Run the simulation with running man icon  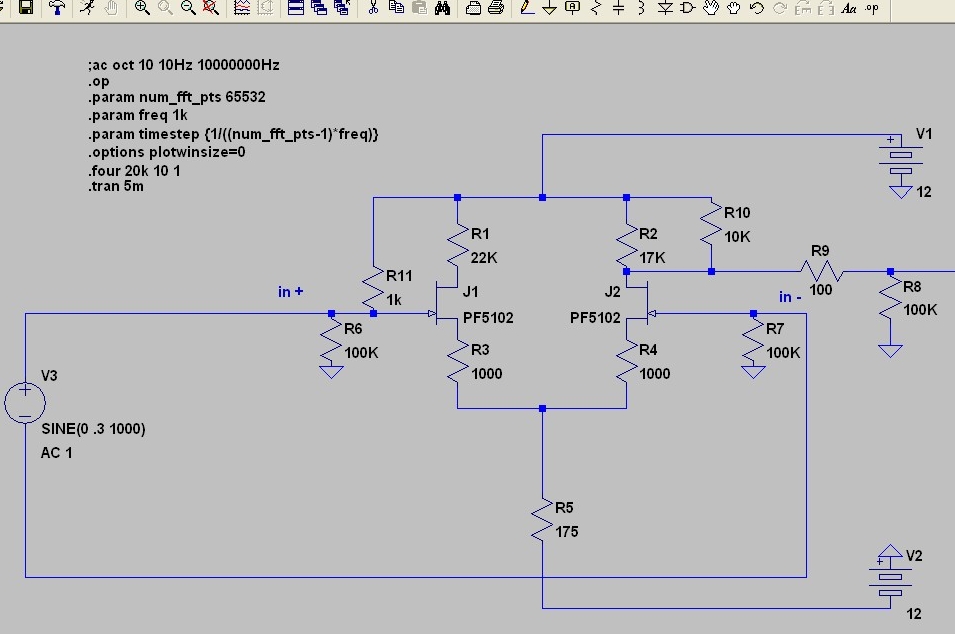(x=88, y=7)
